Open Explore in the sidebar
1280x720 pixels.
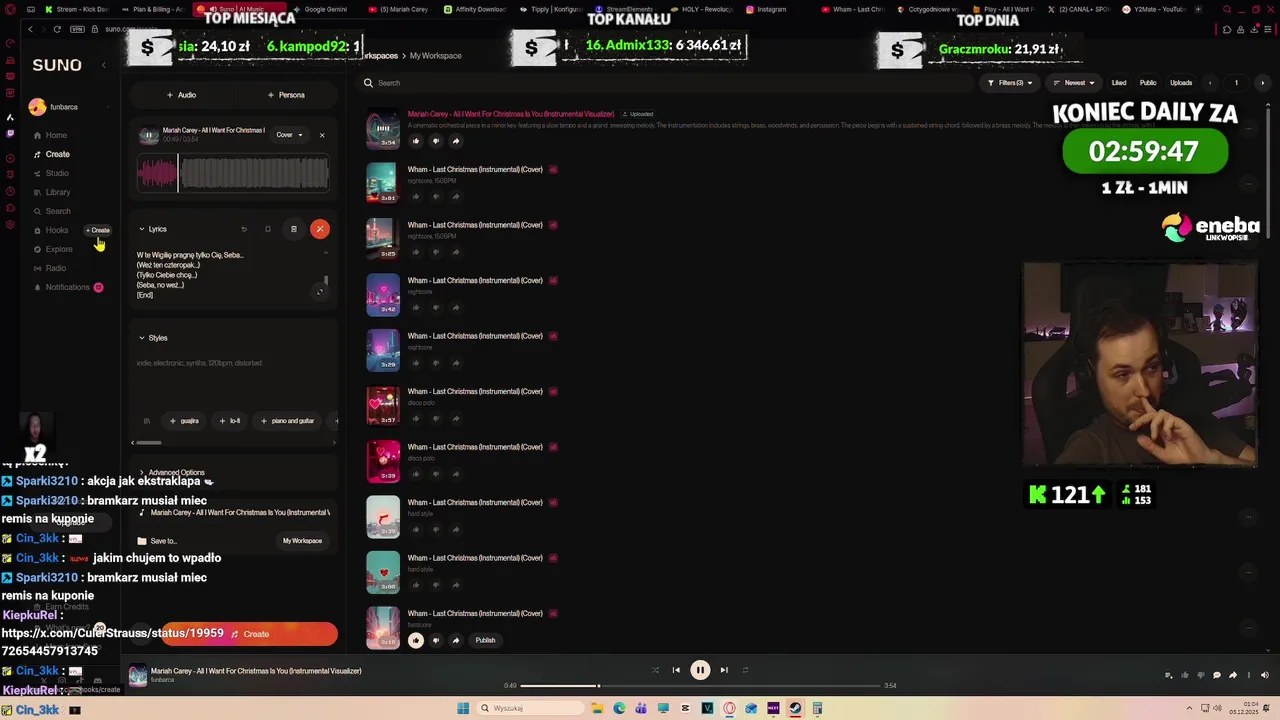click(52, 249)
